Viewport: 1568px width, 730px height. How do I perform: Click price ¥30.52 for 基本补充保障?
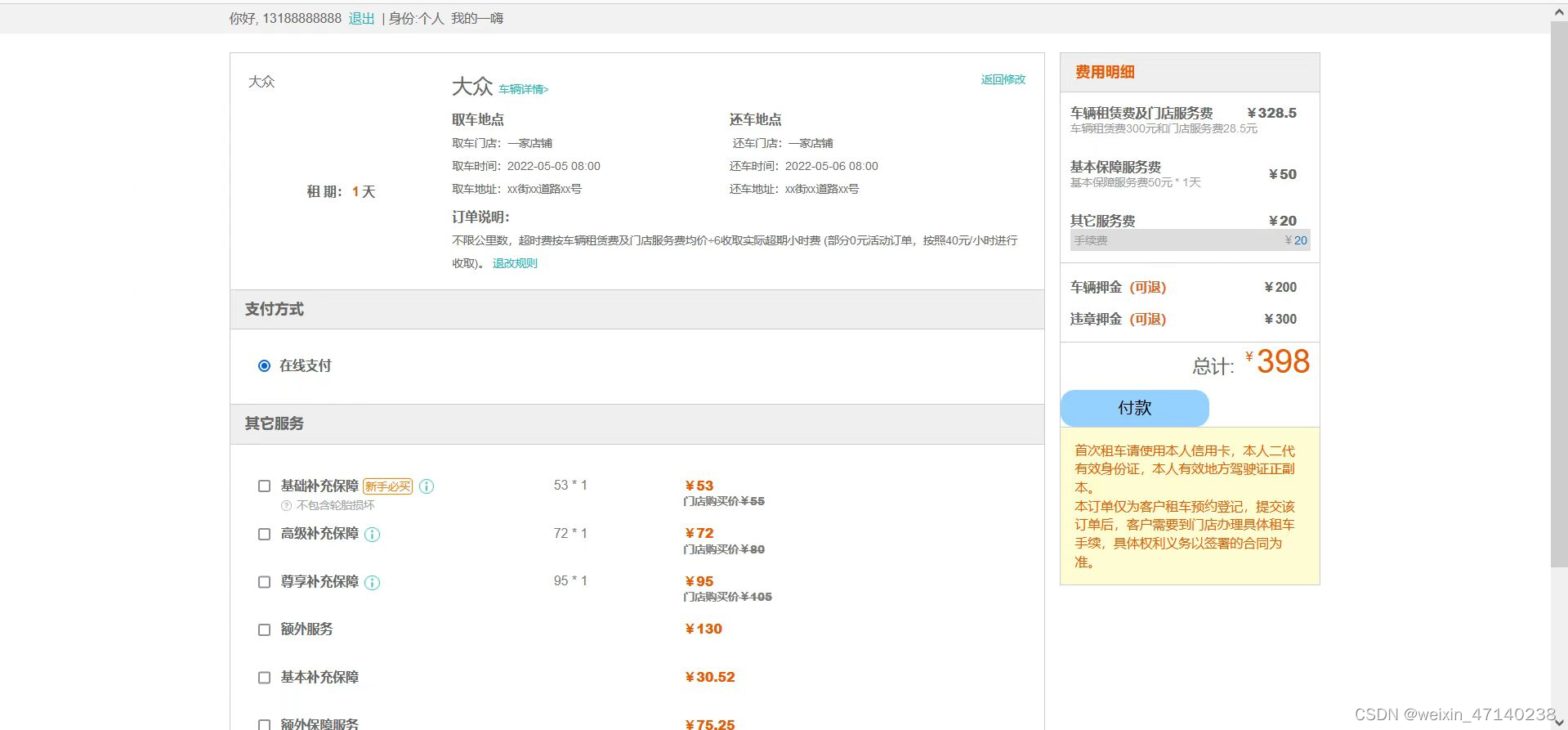coord(710,677)
